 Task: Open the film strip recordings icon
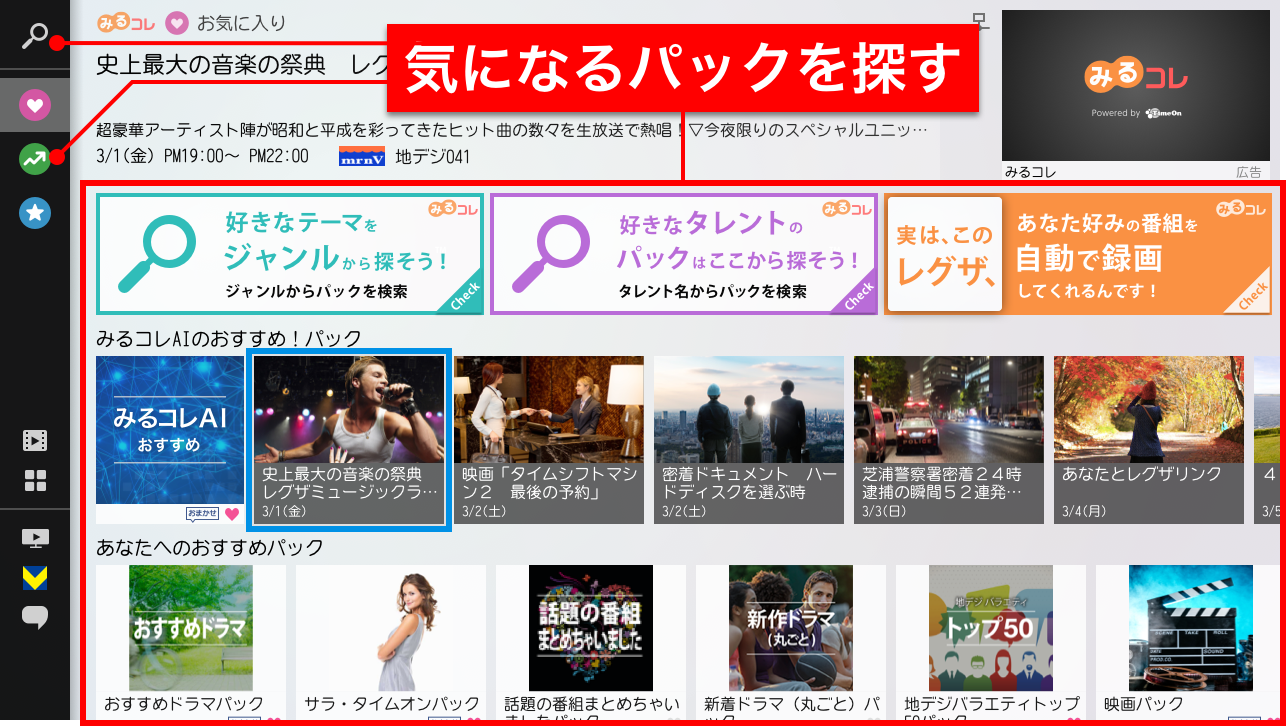[35, 441]
